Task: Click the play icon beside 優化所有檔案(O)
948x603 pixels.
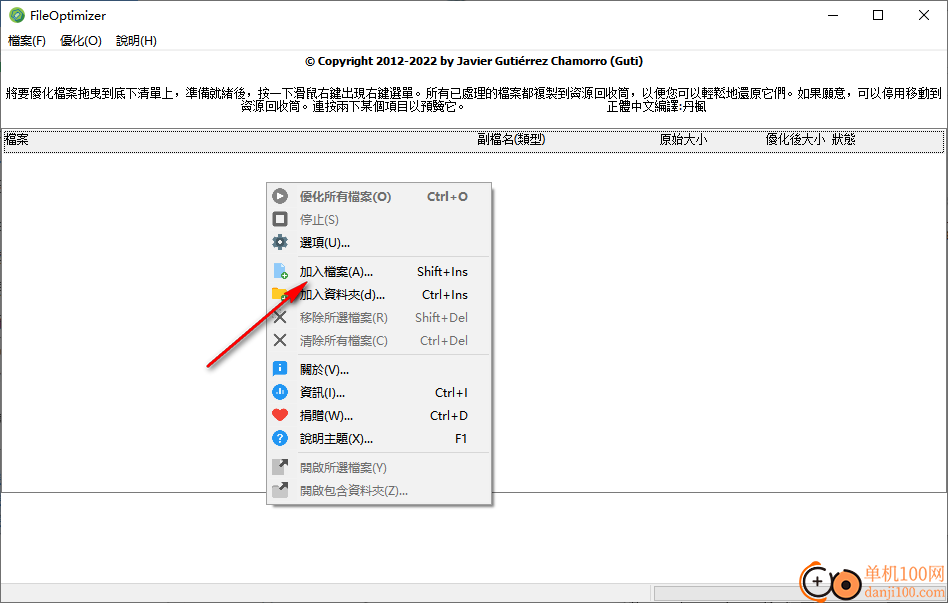Action: [280, 196]
